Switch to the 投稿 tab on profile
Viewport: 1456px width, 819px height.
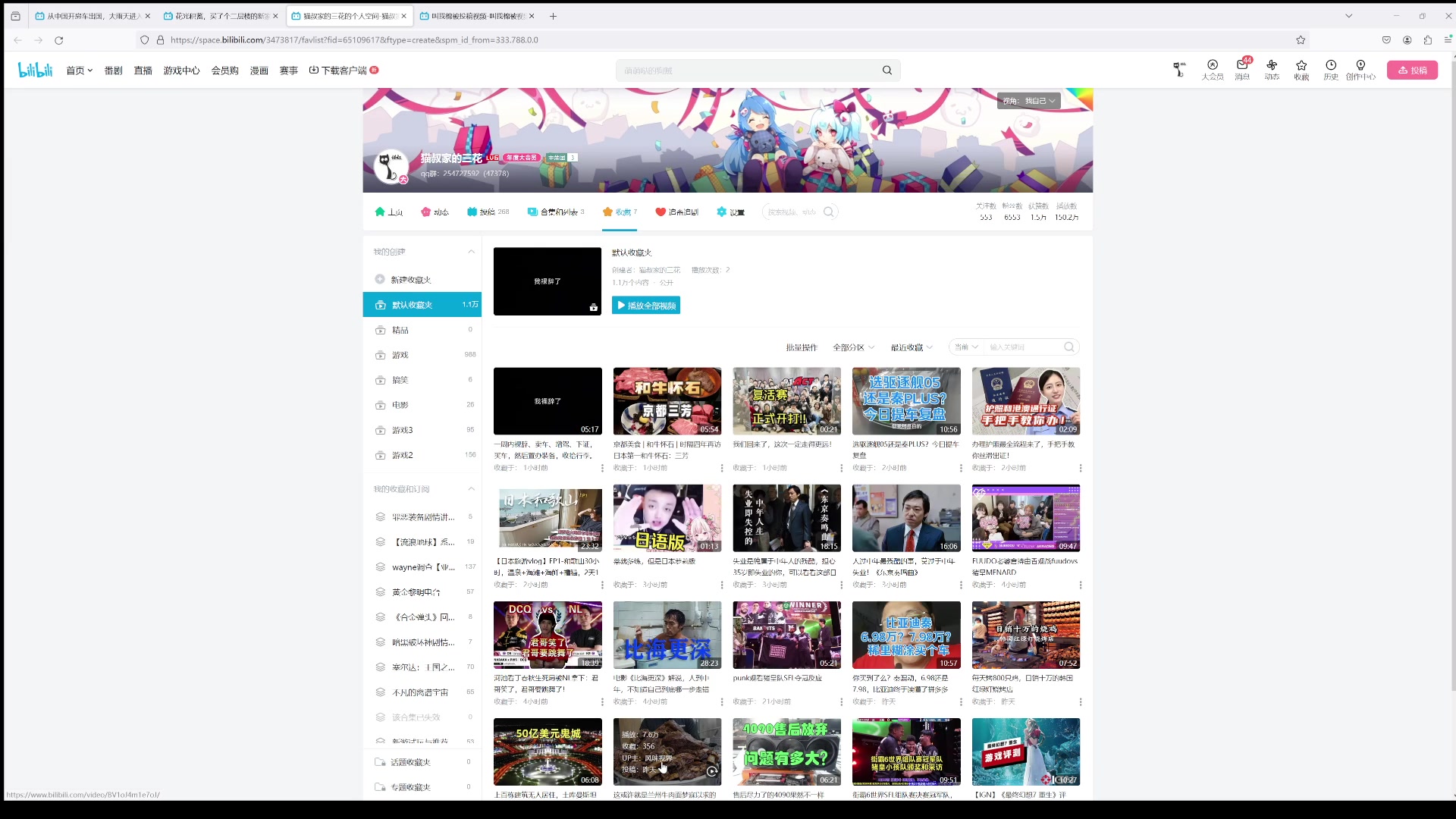[488, 212]
